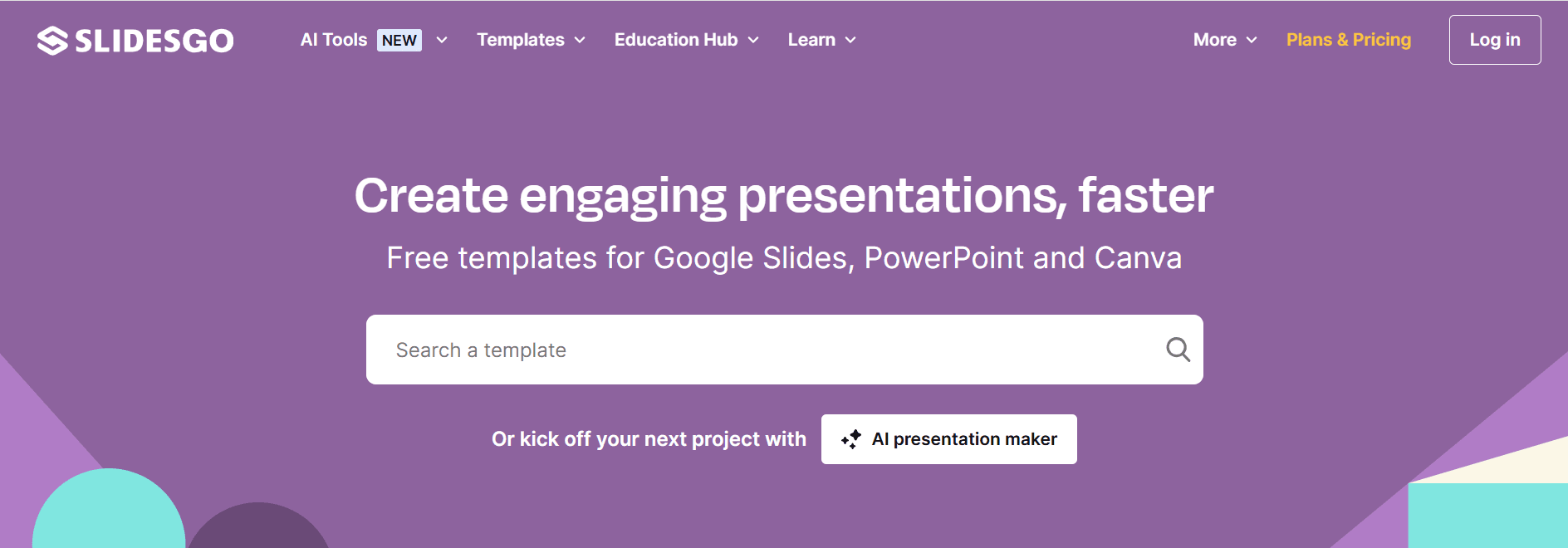
Task: Expand the Templates dropdown chevron
Action: [580, 40]
